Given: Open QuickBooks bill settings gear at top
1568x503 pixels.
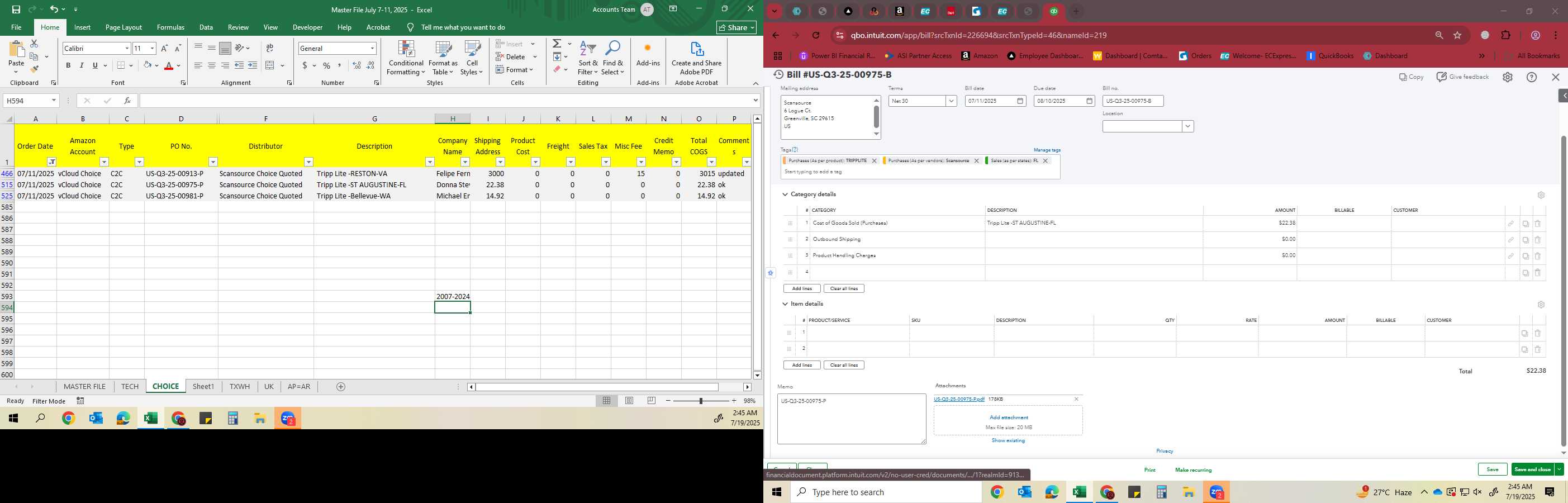Looking at the screenshot, I should point(1507,77).
